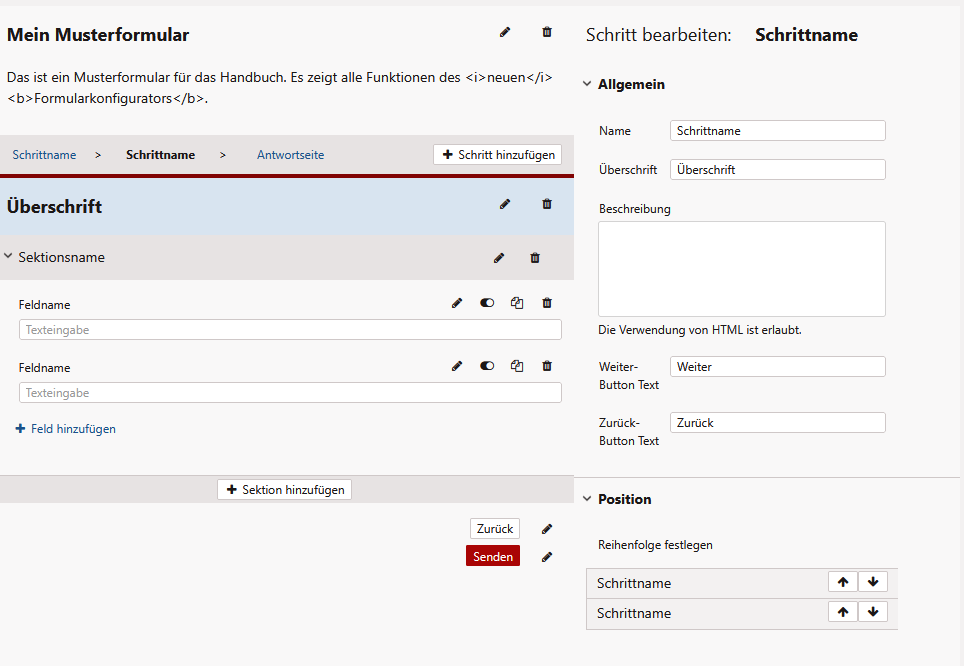964x666 pixels.
Task: Click Schritt hinzufügen button
Action: (497, 155)
